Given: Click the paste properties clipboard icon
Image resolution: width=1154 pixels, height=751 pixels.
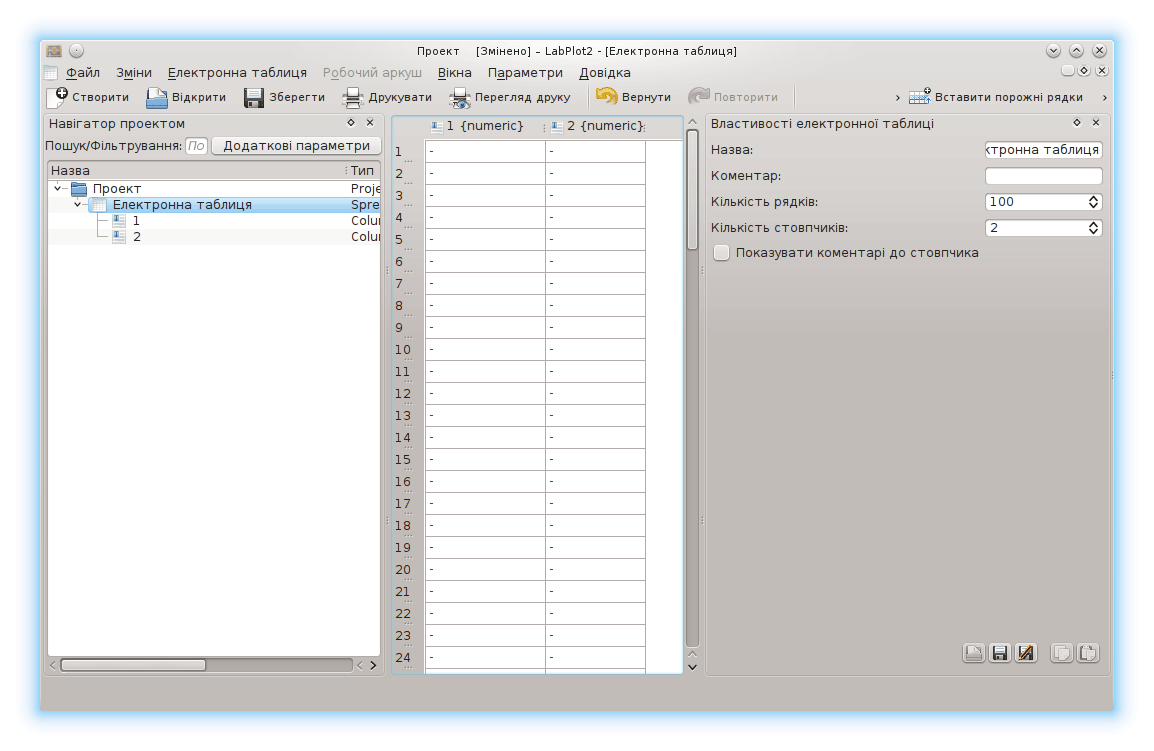Looking at the screenshot, I should pos(1088,653).
